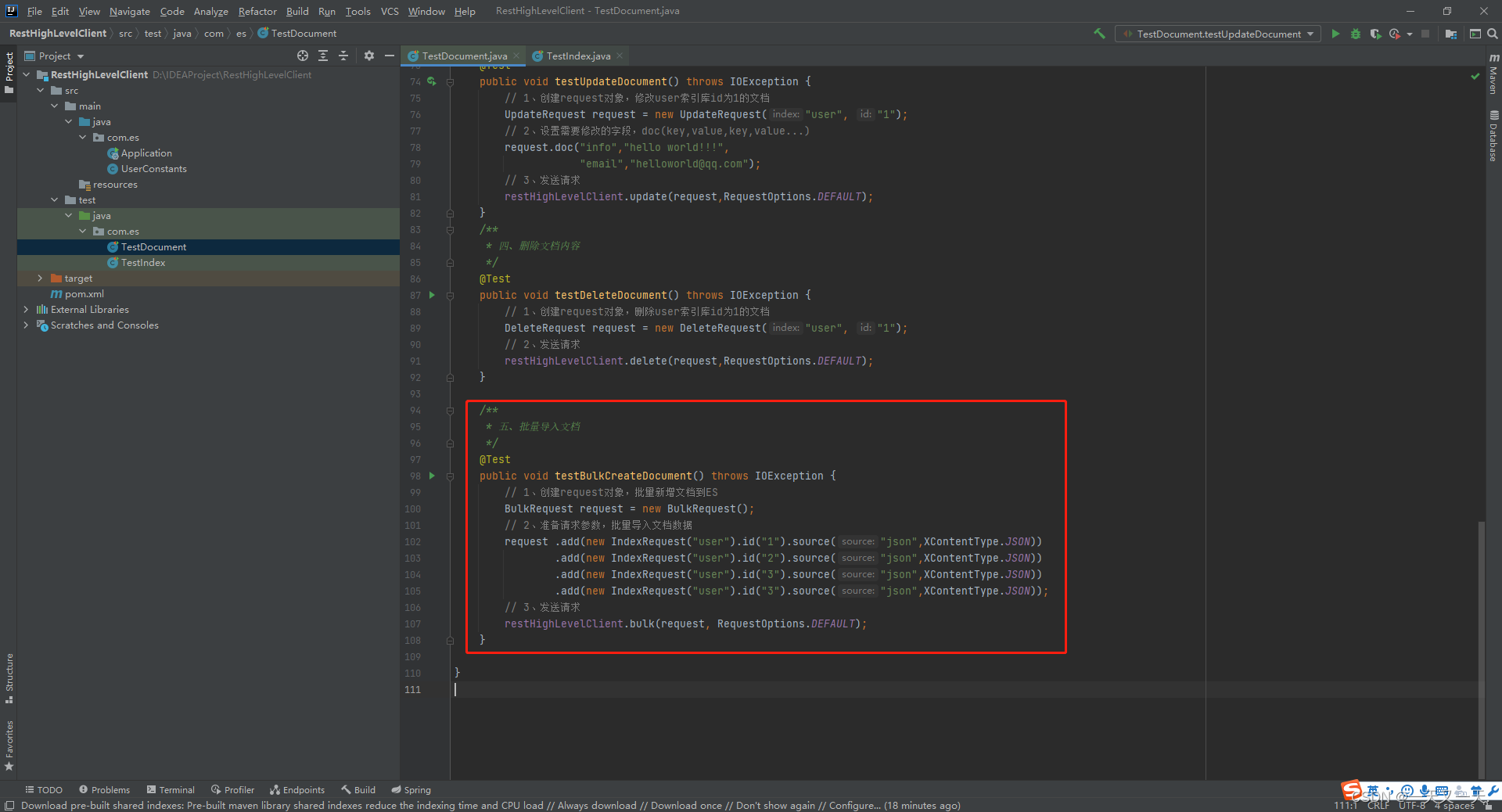Image resolution: width=1502 pixels, height=812 pixels.
Task: Open the Database side tool window
Action: pyautogui.click(x=1493, y=135)
